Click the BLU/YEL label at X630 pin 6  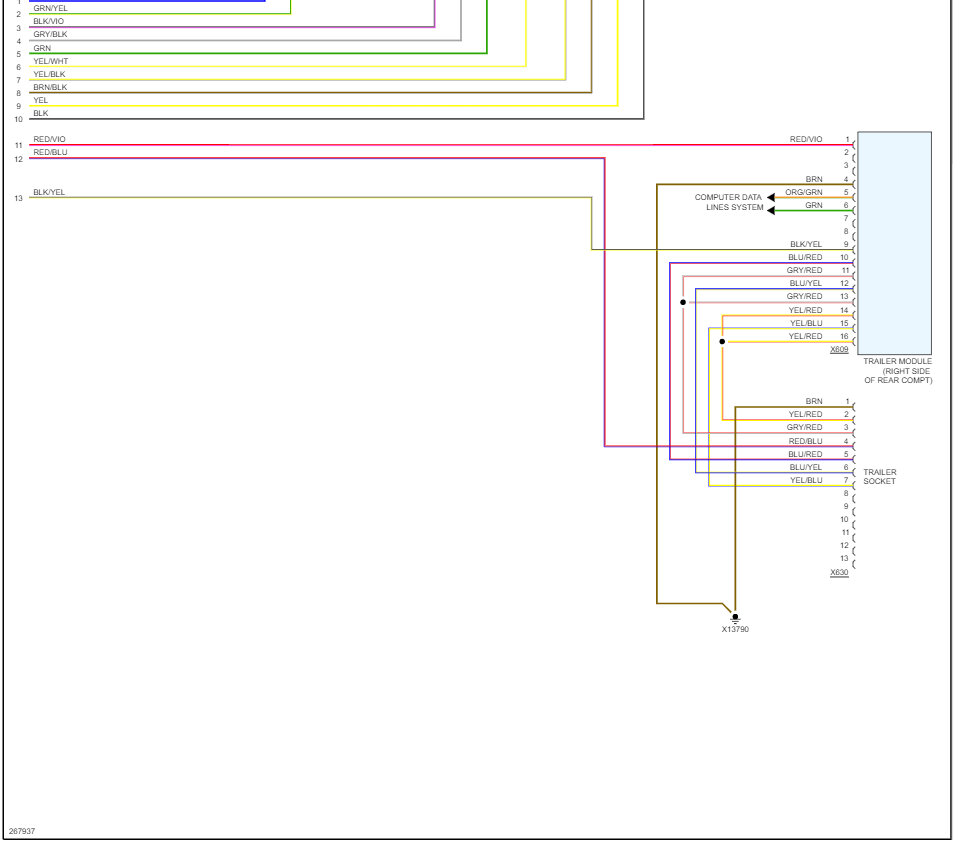(806, 467)
